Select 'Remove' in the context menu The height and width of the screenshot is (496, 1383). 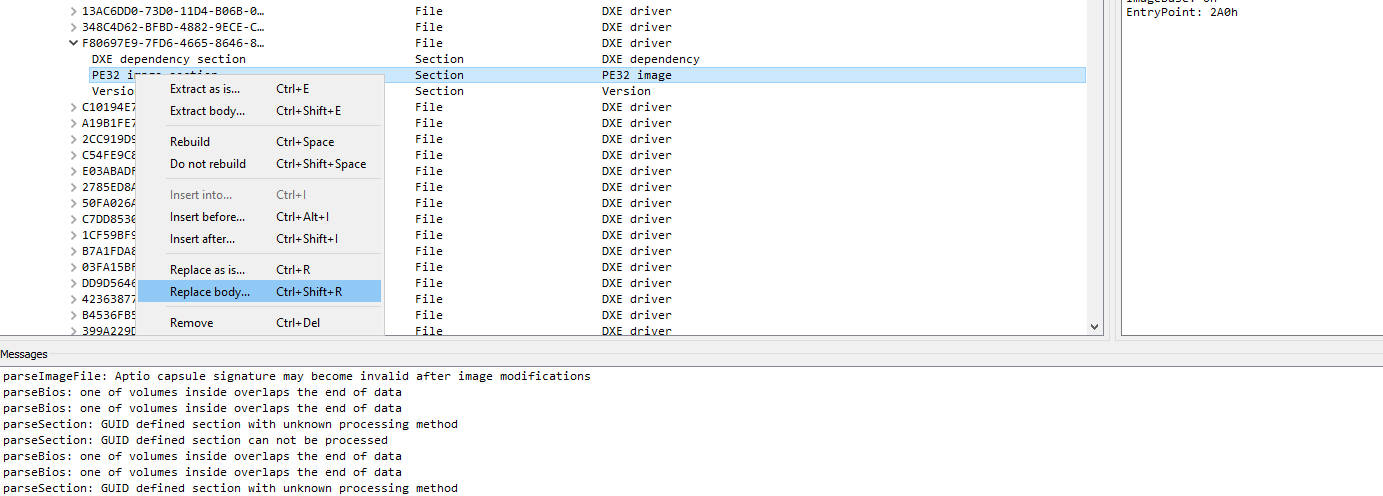point(259,323)
